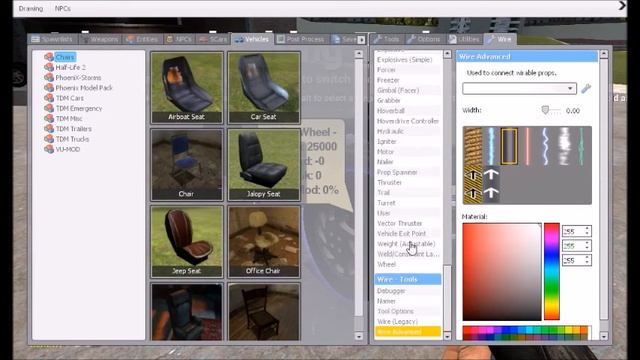Switch to the Entities tab
Image resolution: width=640 pixels, height=360 pixels.
coord(142,39)
